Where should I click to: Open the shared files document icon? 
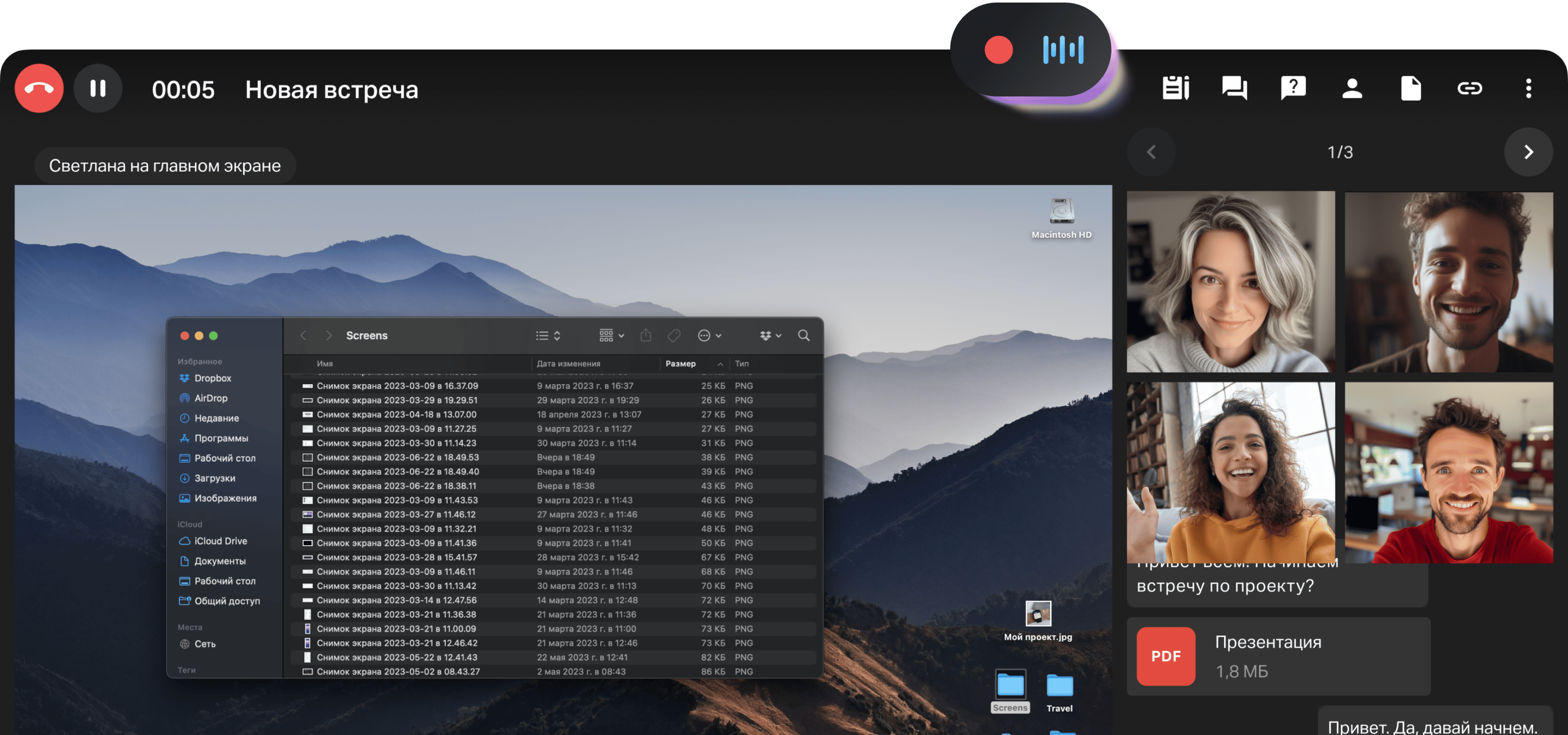pos(1410,89)
